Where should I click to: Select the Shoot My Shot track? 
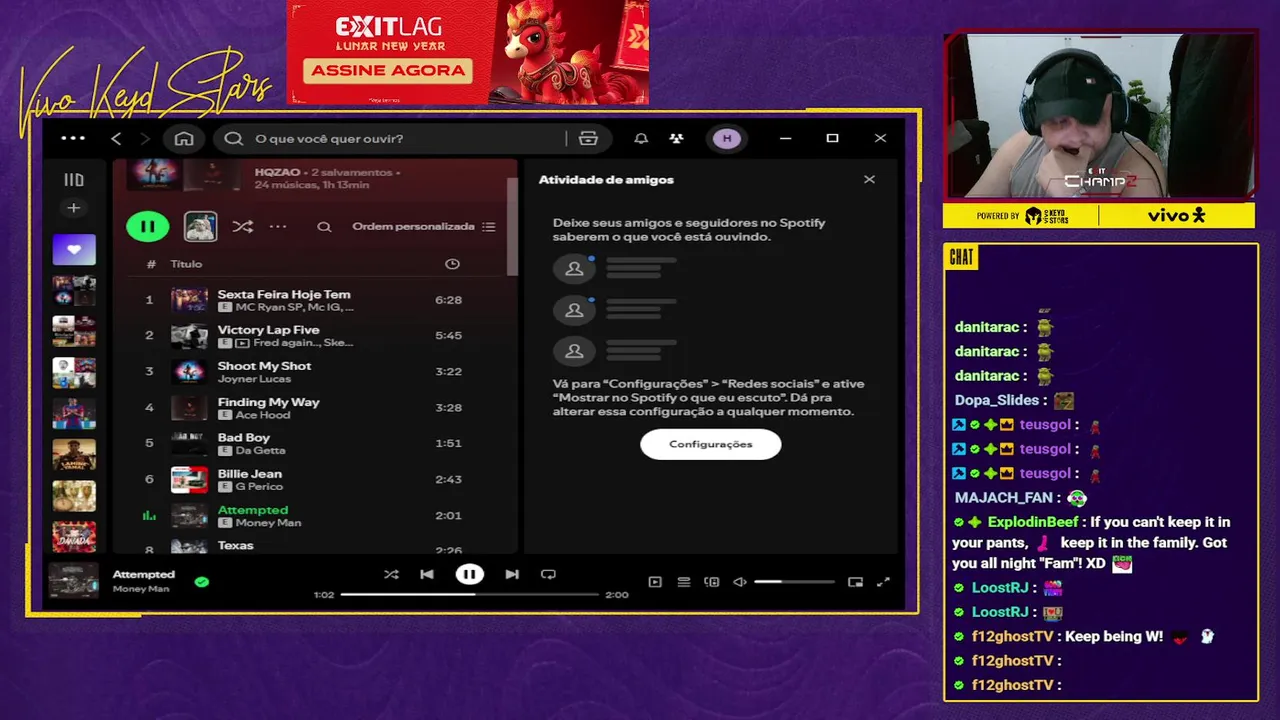315,372
